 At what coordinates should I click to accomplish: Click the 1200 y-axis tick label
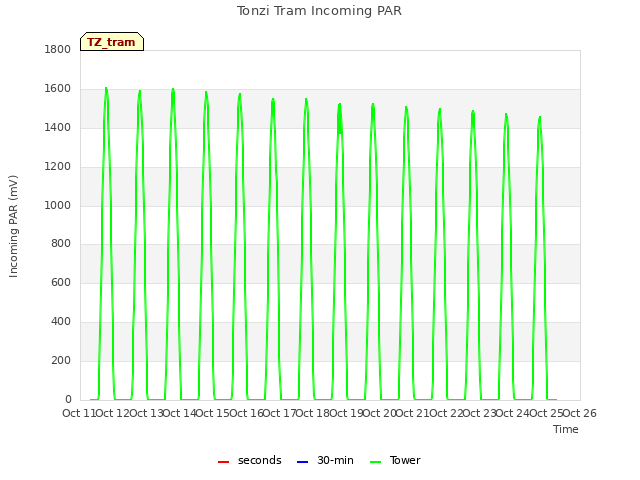58,167
